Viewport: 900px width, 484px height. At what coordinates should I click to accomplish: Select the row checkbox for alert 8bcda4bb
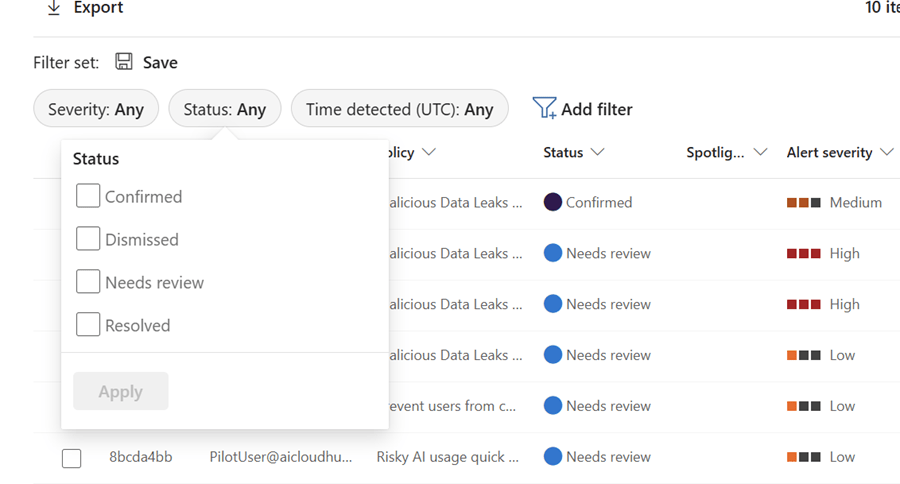pyautogui.click(x=71, y=458)
